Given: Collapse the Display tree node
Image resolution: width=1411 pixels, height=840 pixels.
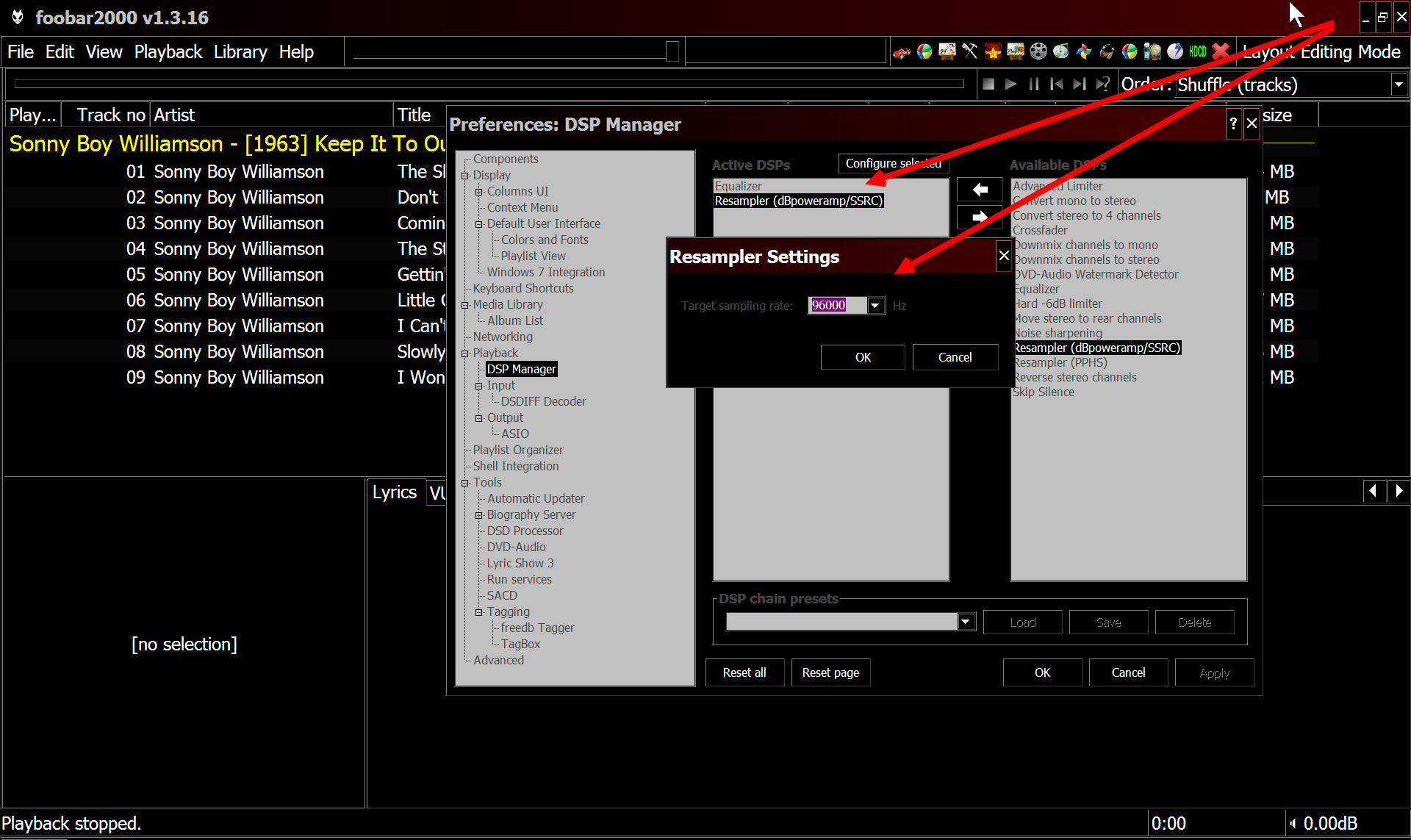Looking at the screenshot, I should (x=464, y=176).
